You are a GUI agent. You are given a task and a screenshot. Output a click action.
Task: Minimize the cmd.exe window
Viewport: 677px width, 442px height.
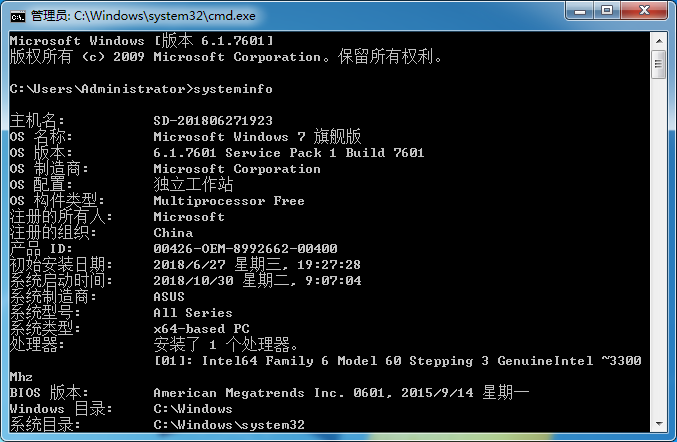pos(579,11)
